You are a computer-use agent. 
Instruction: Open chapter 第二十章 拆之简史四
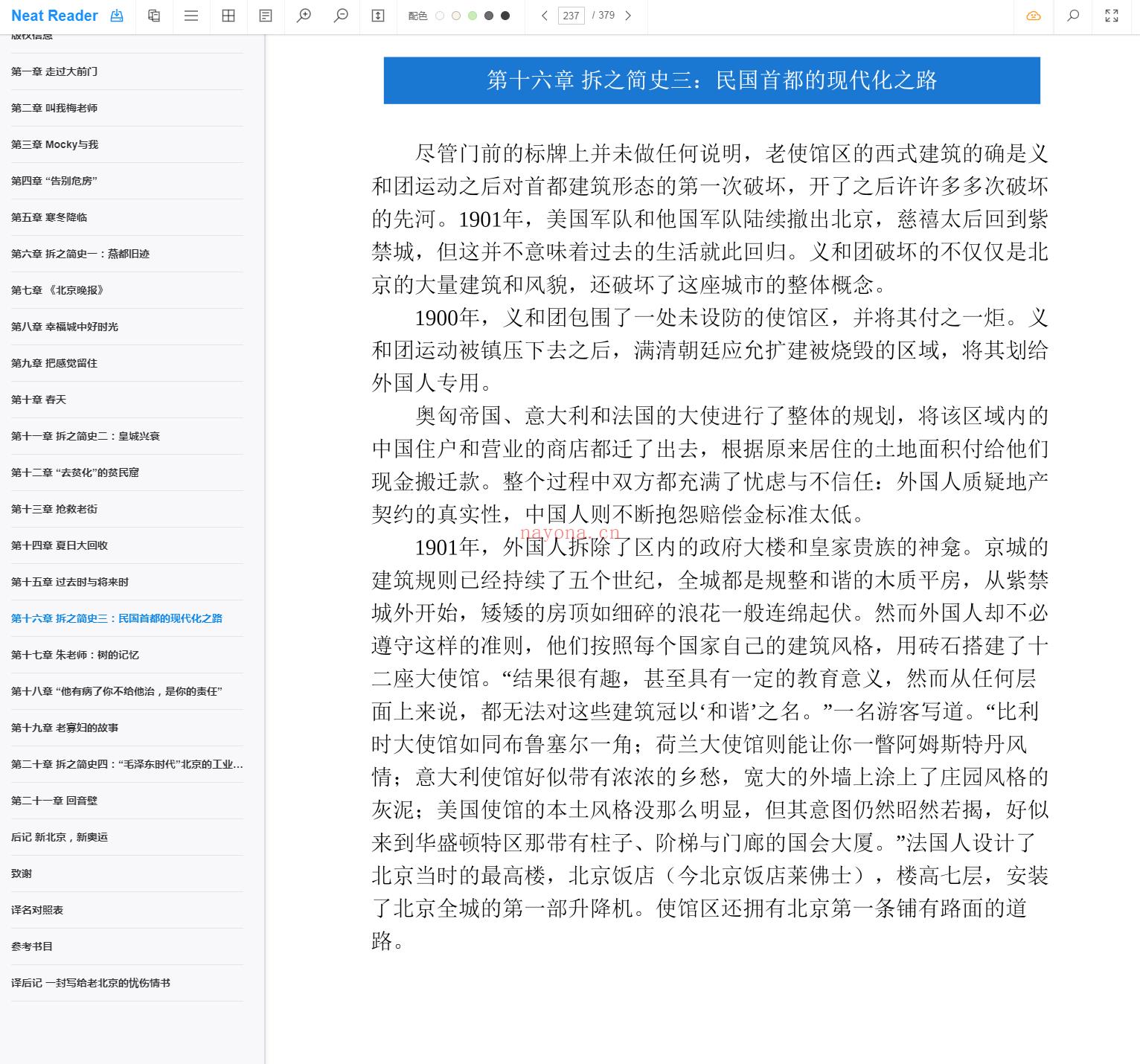point(127,764)
